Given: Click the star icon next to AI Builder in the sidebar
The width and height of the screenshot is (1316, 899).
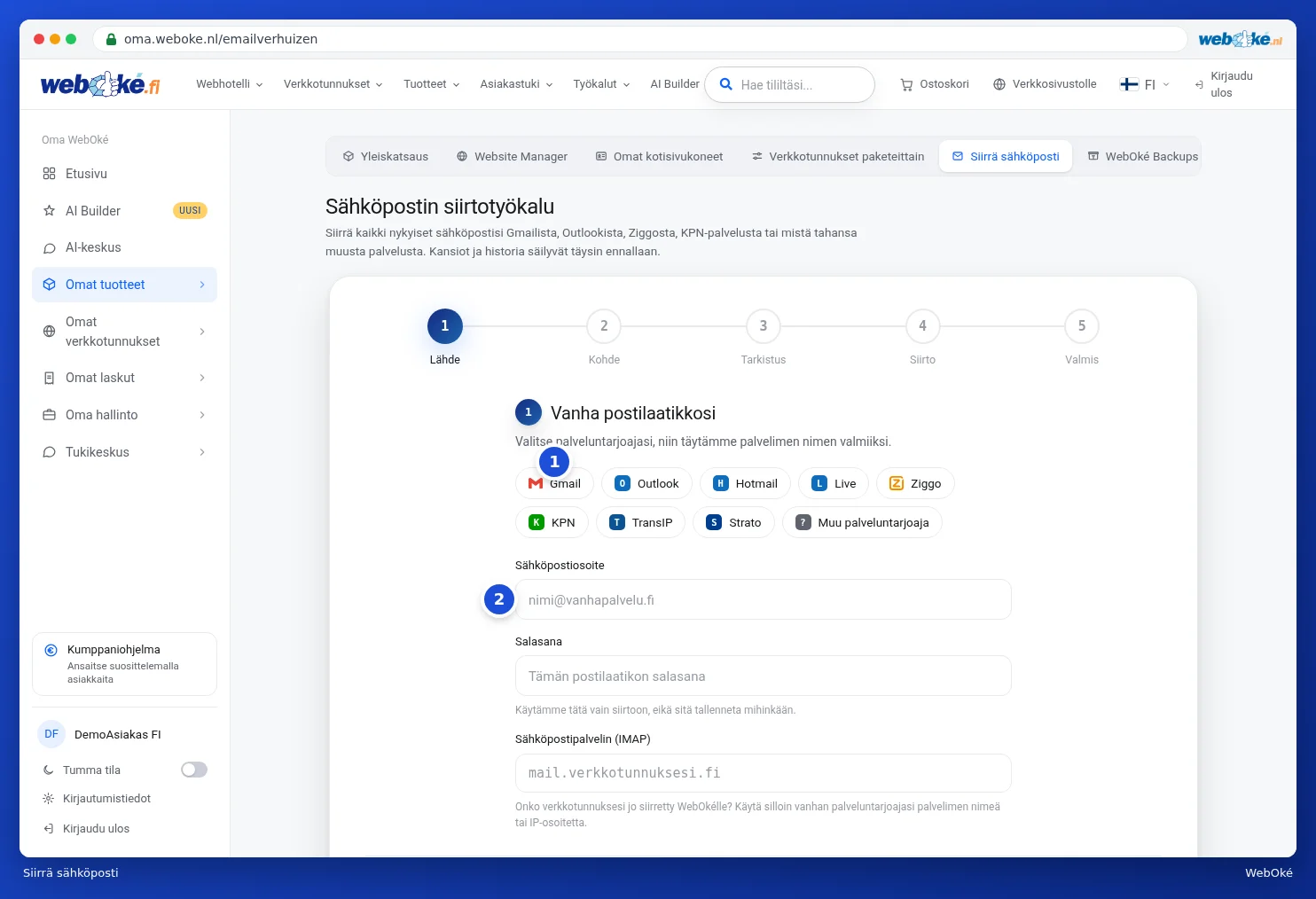Looking at the screenshot, I should [50, 211].
